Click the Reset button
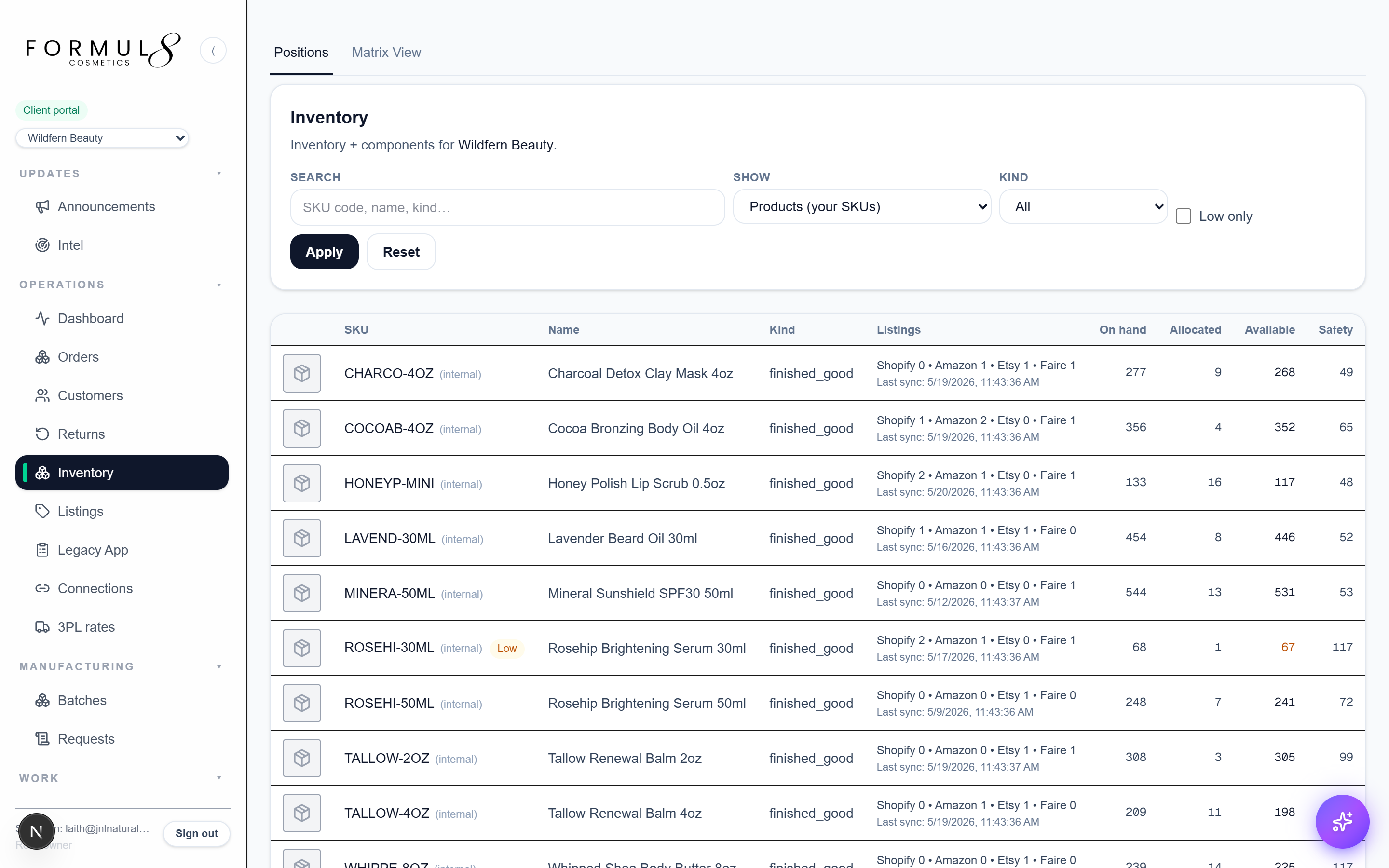This screenshot has width=1389, height=868. click(401, 251)
